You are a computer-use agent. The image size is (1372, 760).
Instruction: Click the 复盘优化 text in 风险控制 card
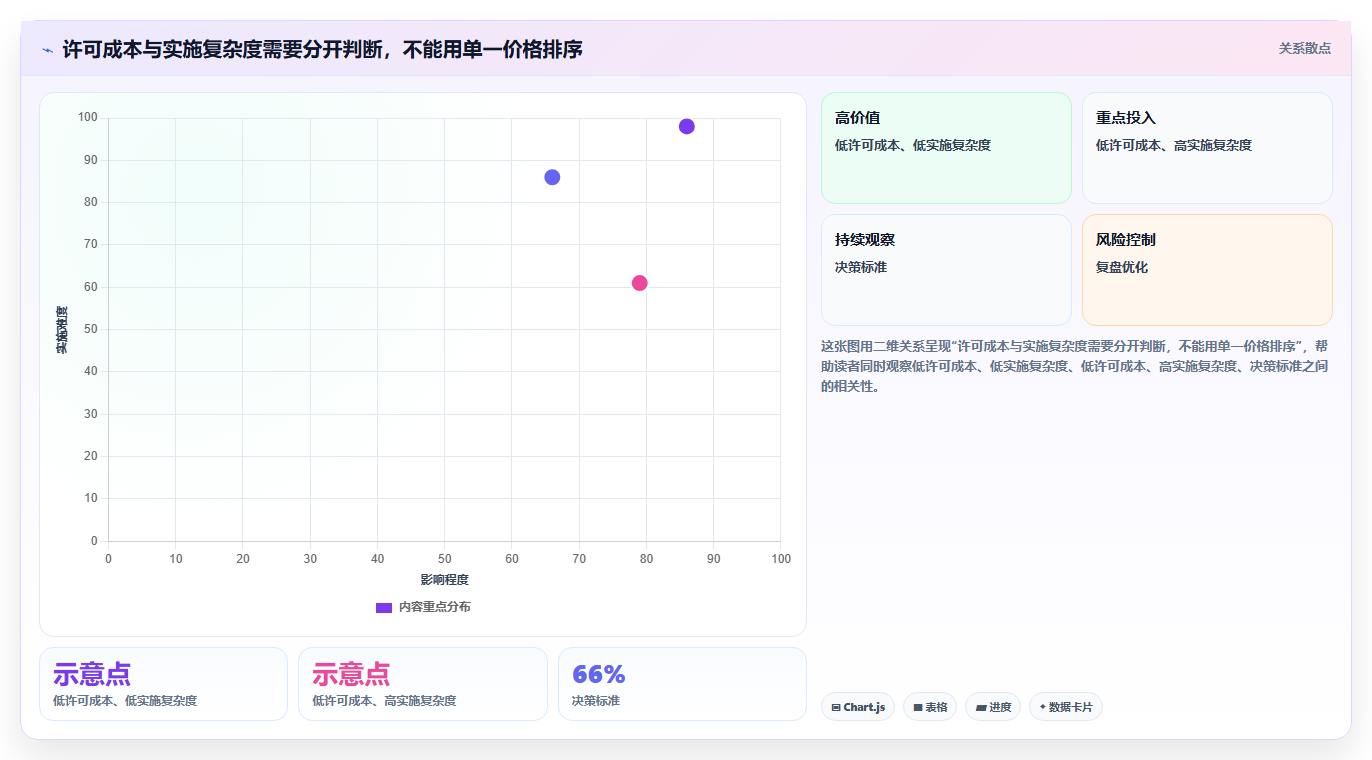pos(1122,267)
